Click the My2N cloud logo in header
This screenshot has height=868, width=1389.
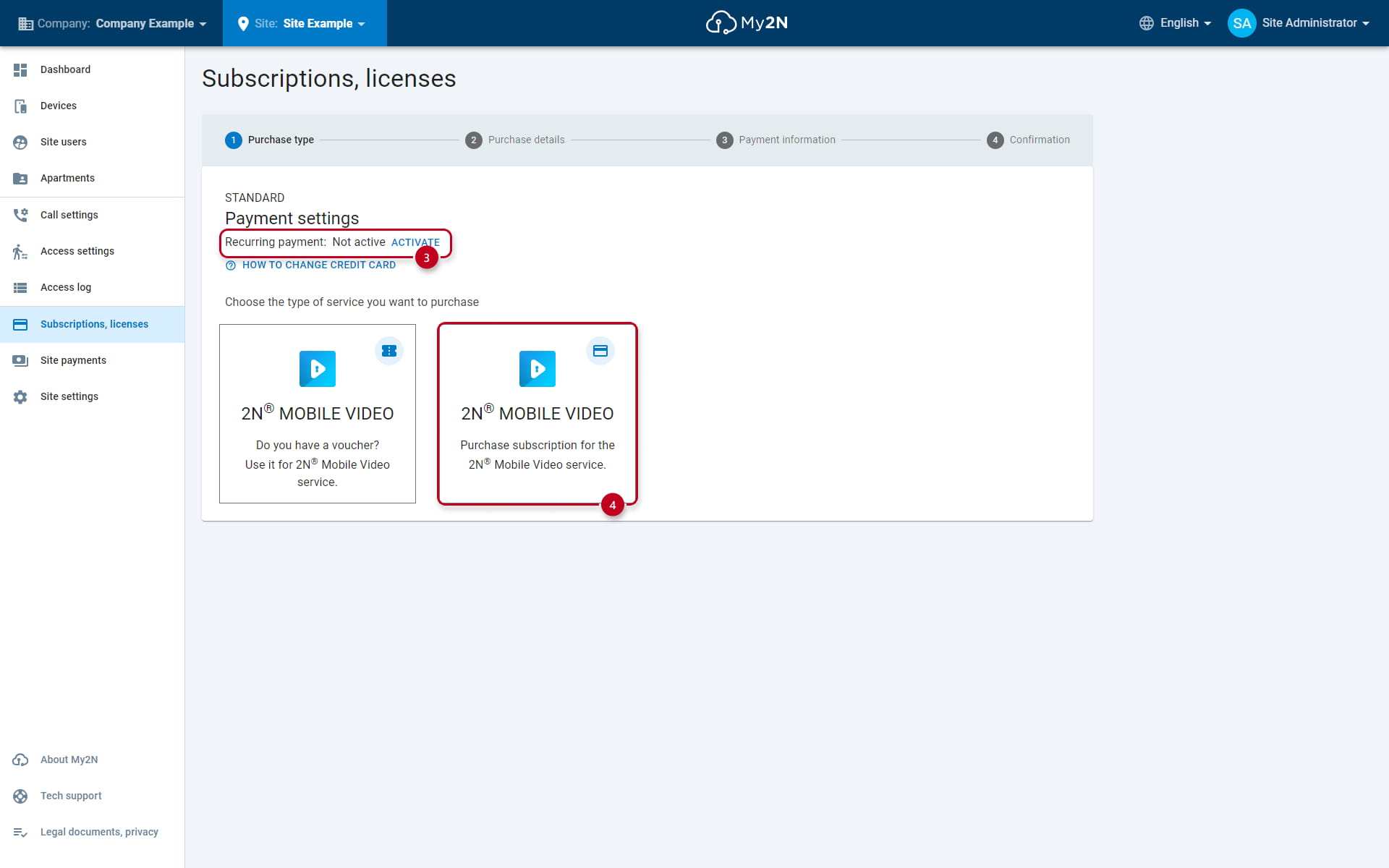coord(747,22)
